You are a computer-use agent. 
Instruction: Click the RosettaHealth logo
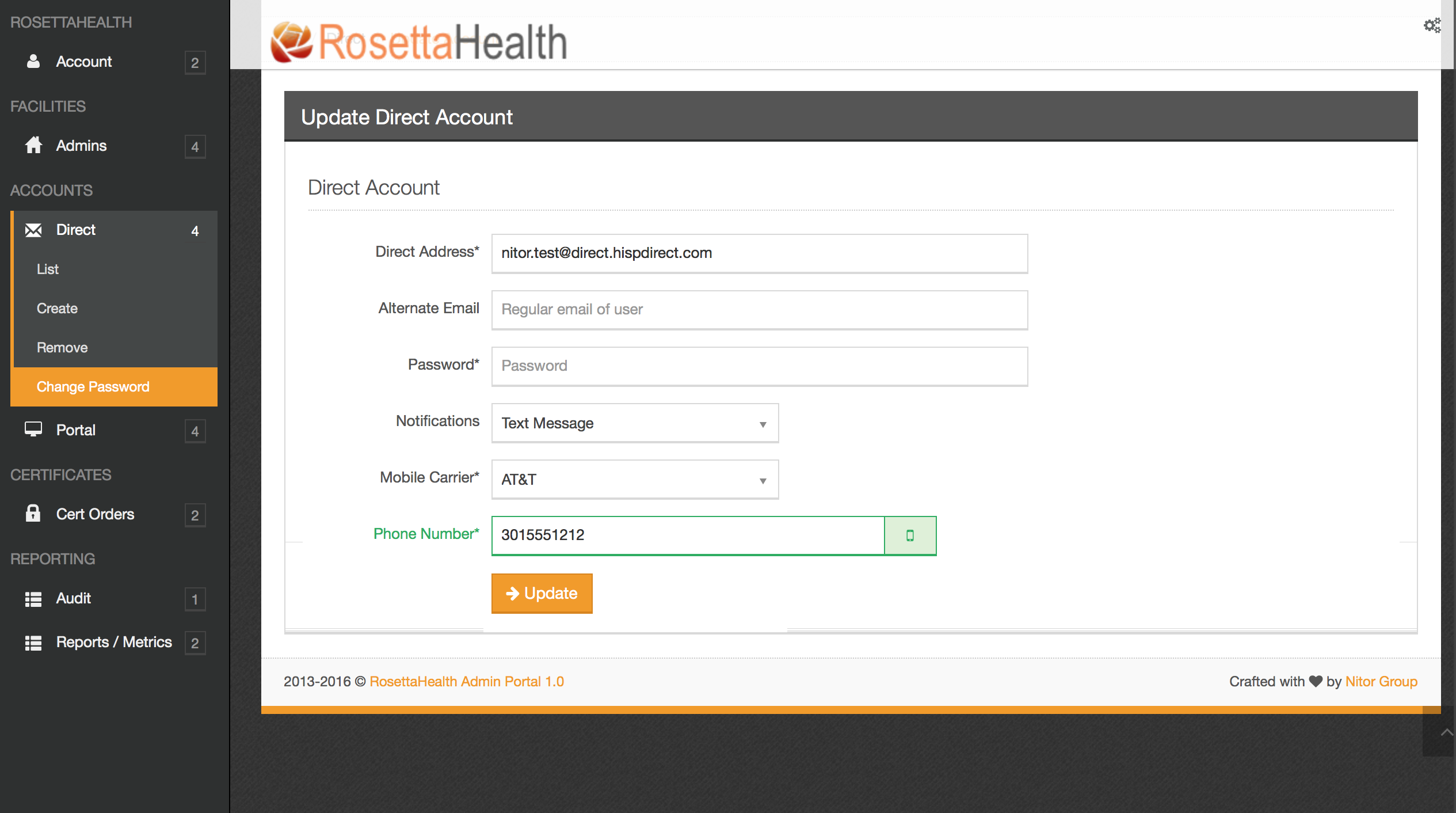coord(419,41)
